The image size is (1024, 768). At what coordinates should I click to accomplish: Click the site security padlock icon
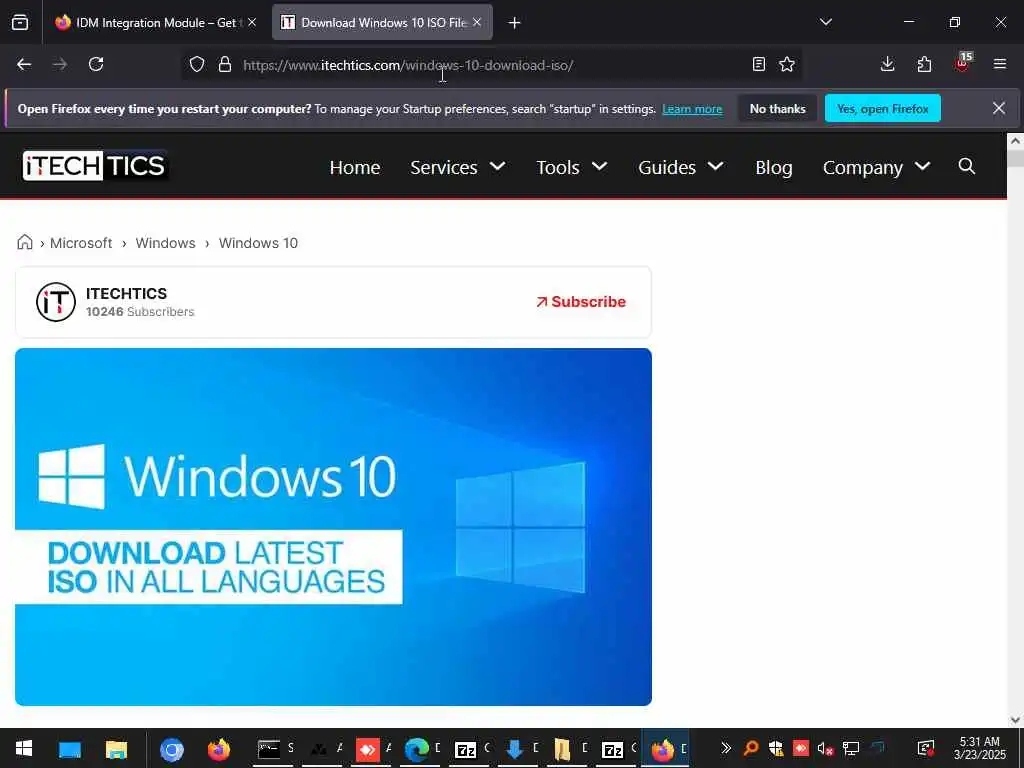225,64
